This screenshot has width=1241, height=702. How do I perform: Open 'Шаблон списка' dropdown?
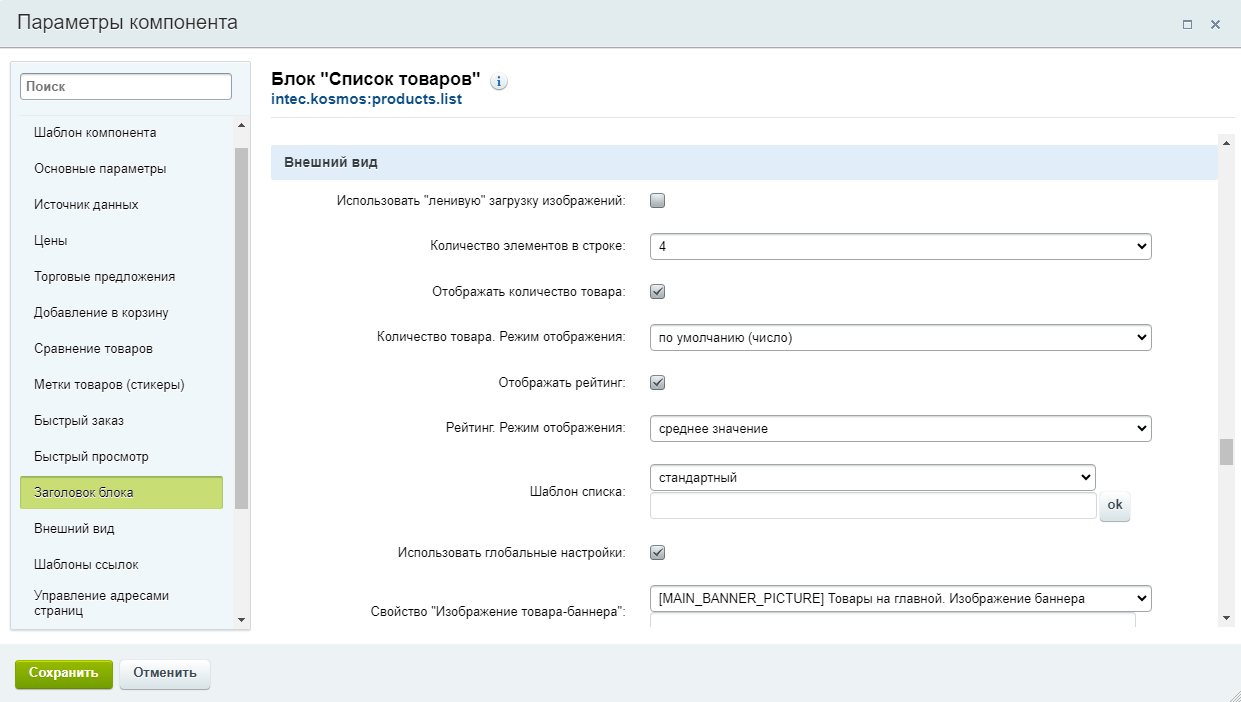click(873, 477)
